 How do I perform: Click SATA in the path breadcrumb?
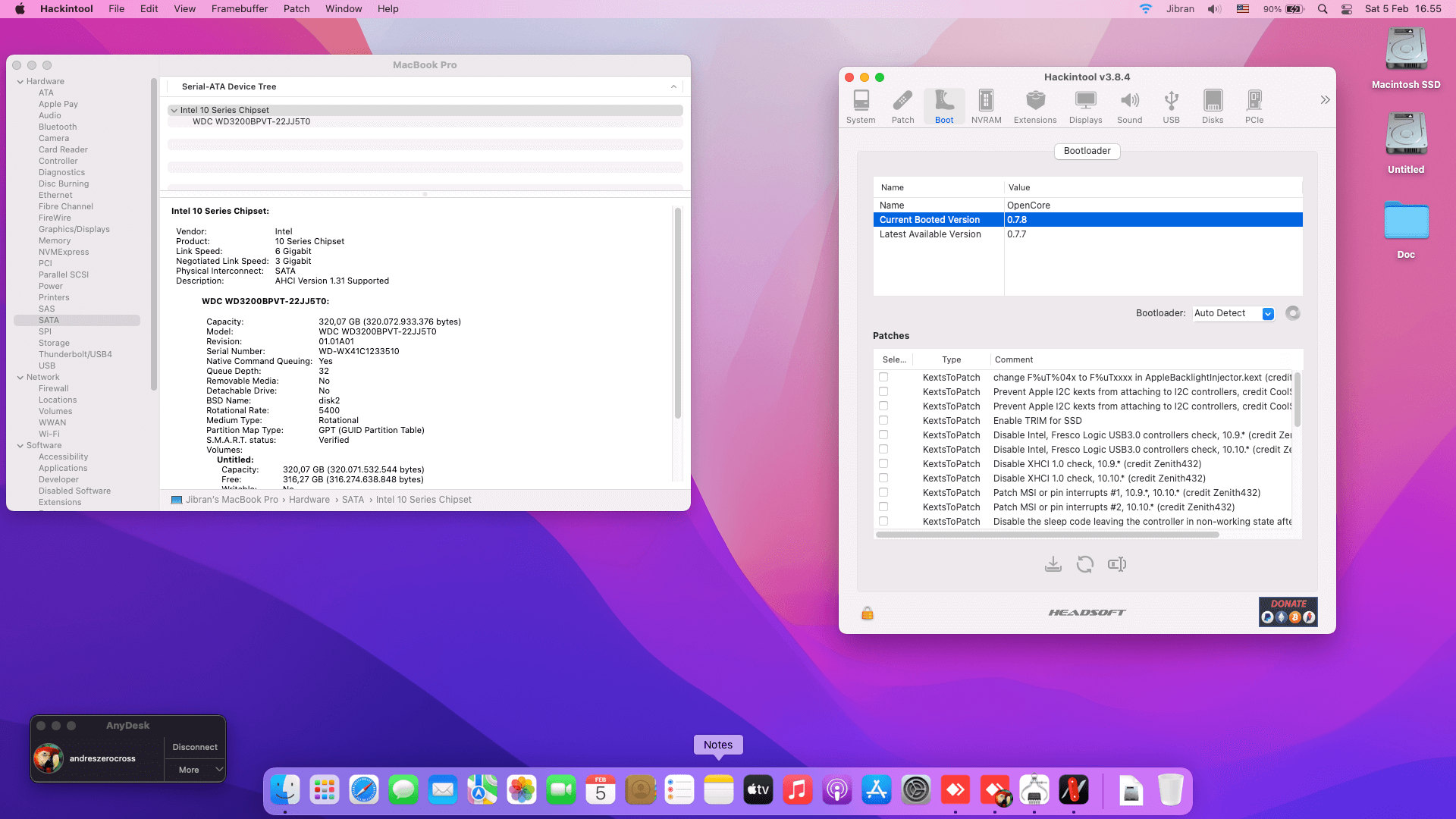coord(353,500)
